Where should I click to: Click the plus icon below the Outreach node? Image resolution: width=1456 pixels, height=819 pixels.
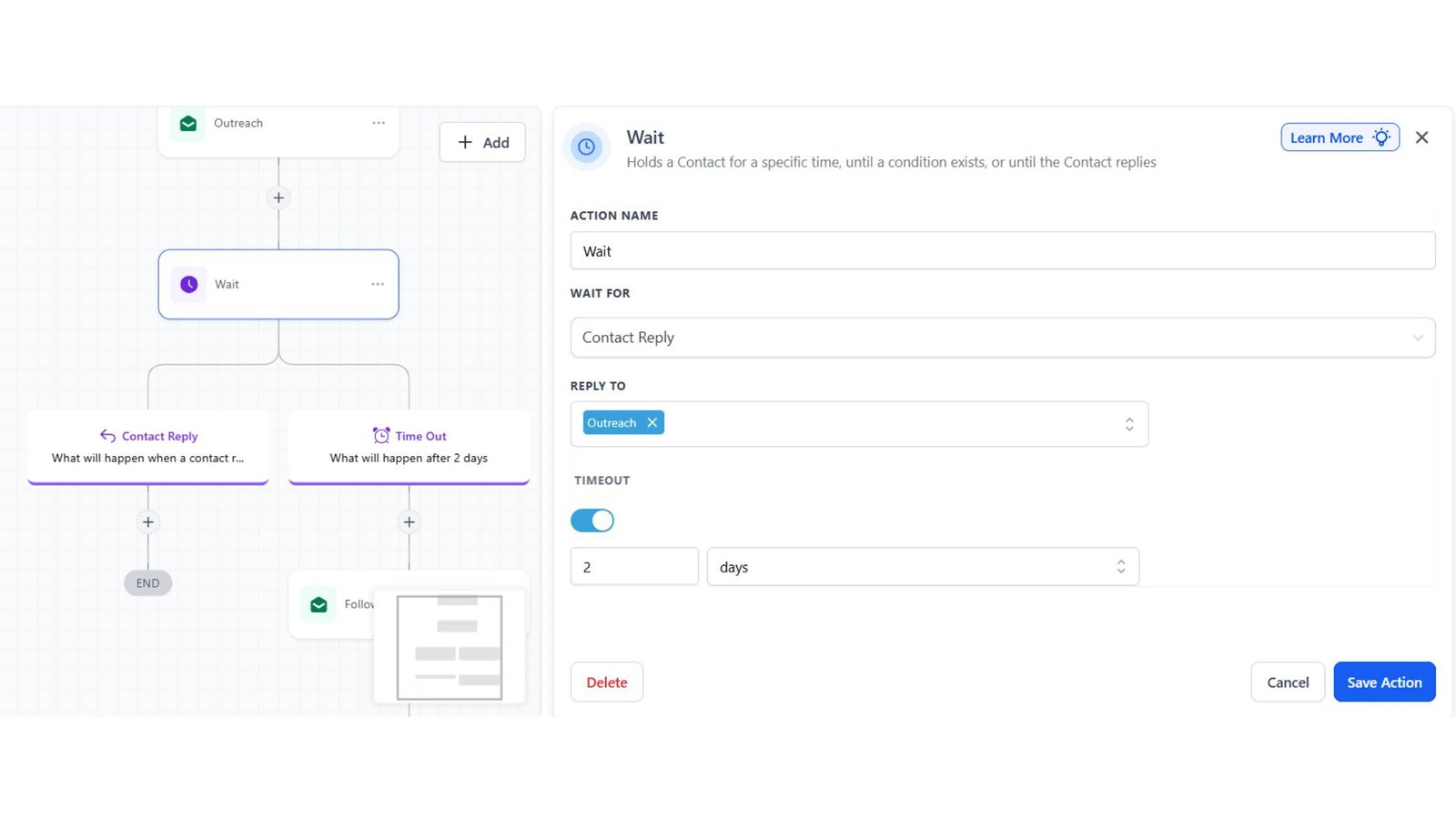pos(278,197)
